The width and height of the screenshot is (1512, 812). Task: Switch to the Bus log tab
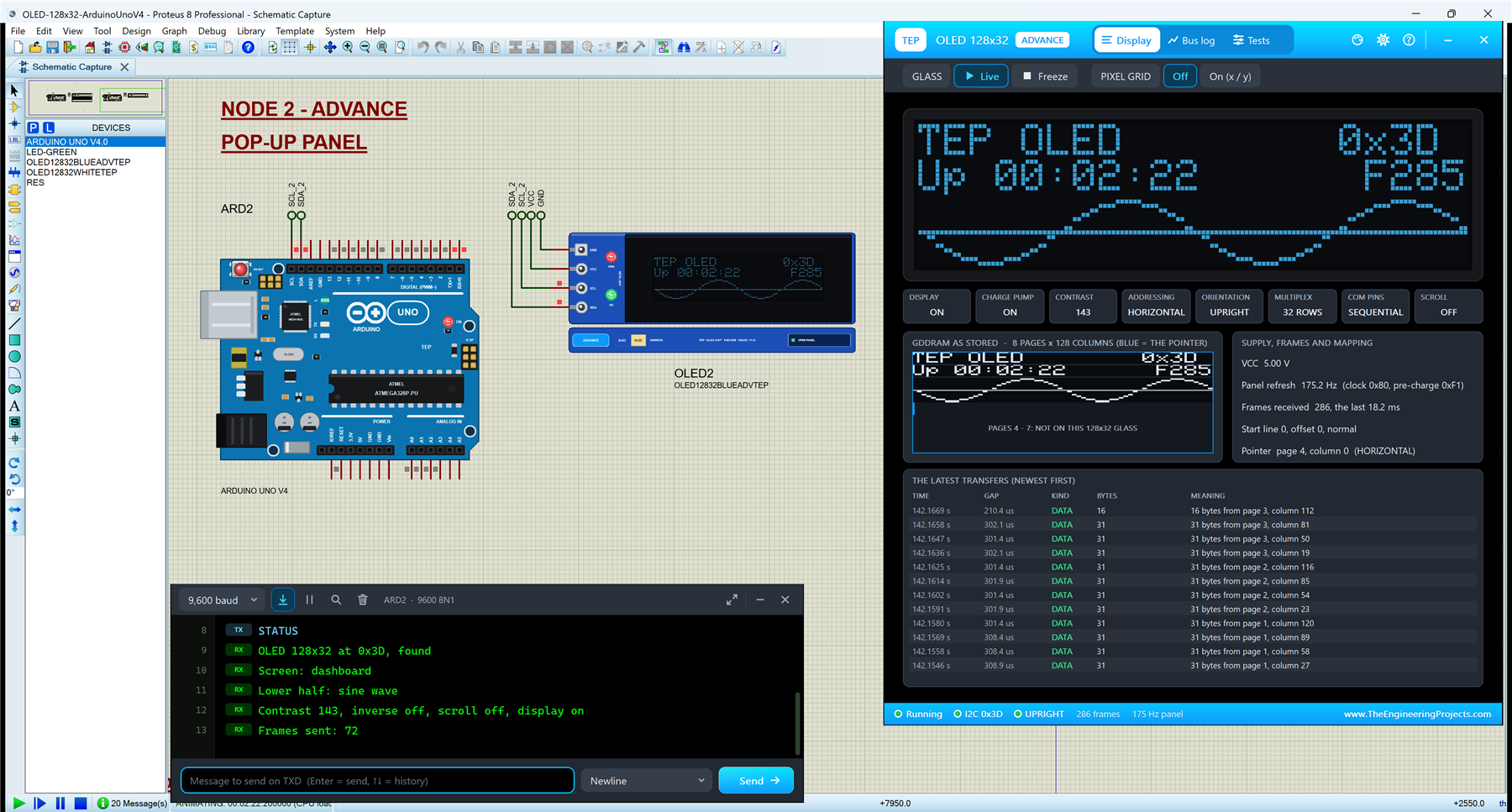tap(1191, 40)
